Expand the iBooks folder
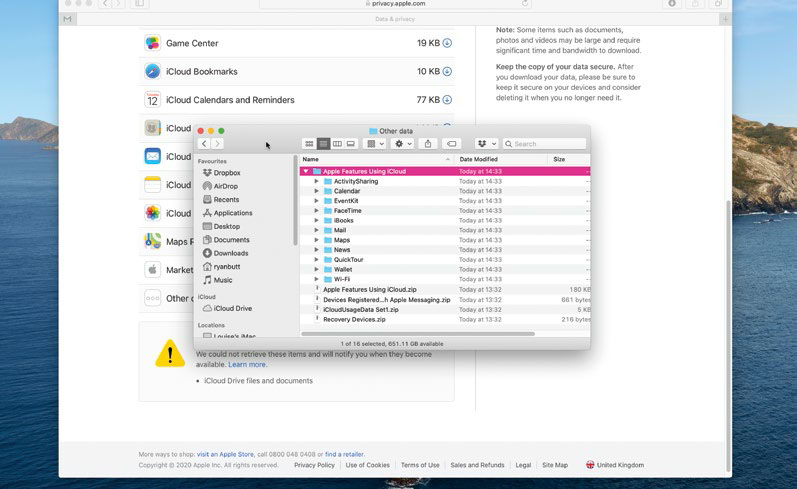Image resolution: width=797 pixels, height=489 pixels. pyautogui.click(x=316, y=220)
